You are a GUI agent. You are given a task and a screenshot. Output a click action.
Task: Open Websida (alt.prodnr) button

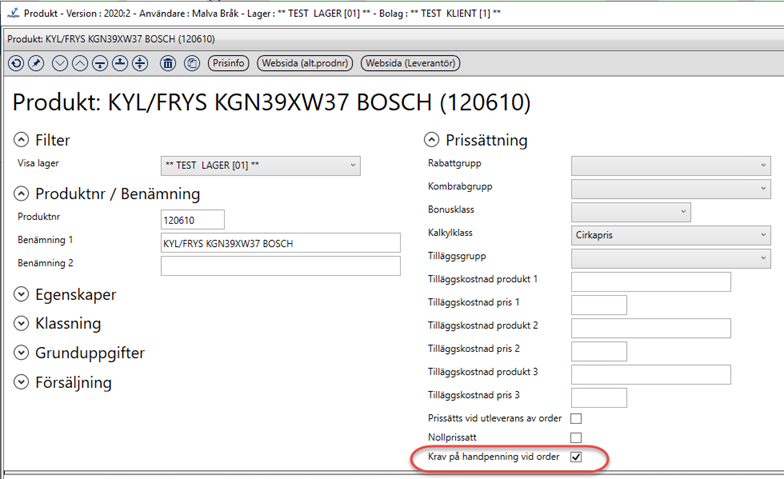pyautogui.click(x=306, y=63)
